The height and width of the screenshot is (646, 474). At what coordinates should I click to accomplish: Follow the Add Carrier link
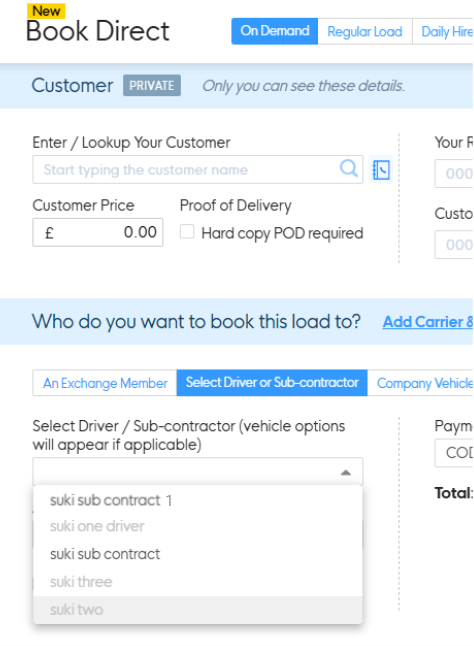click(427, 322)
